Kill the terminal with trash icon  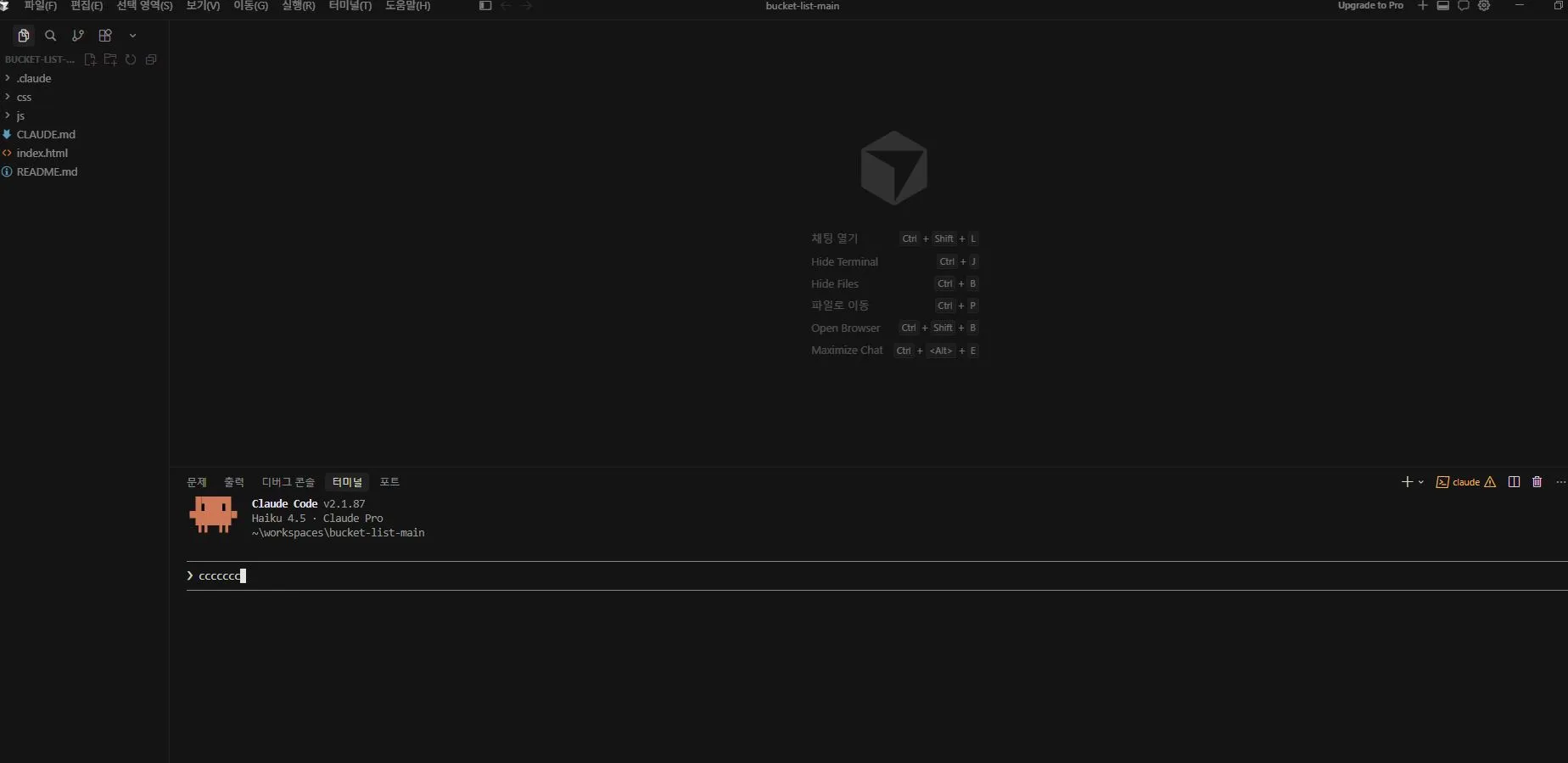pos(1537,482)
